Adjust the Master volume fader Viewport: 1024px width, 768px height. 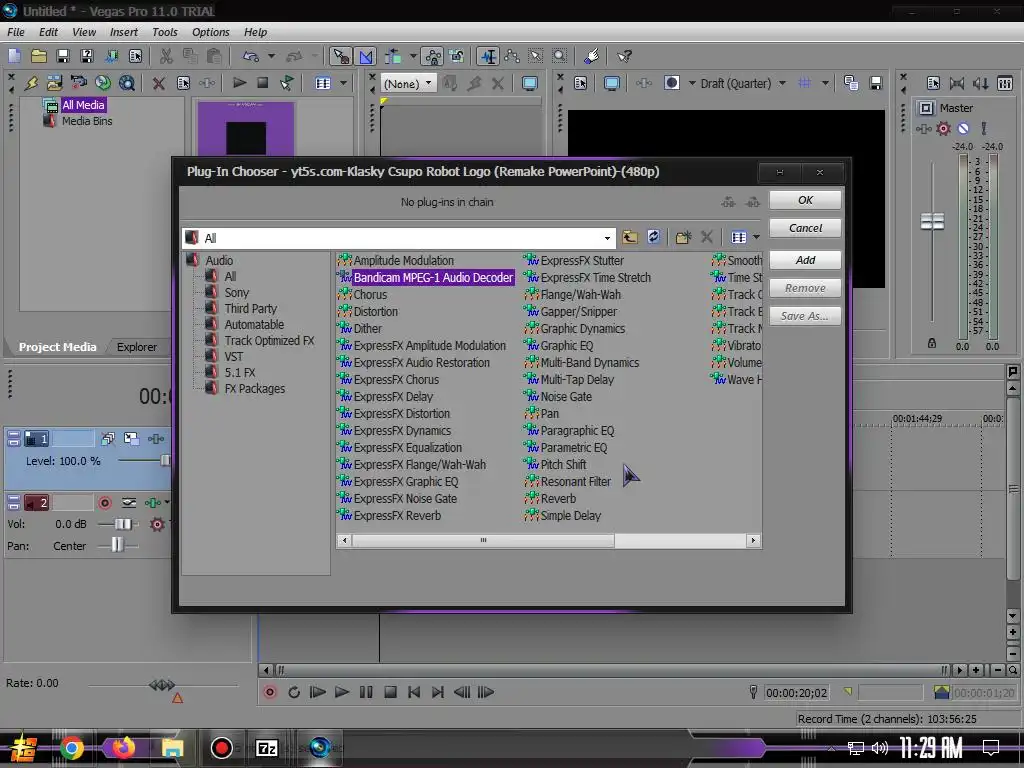[x=932, y=221]
